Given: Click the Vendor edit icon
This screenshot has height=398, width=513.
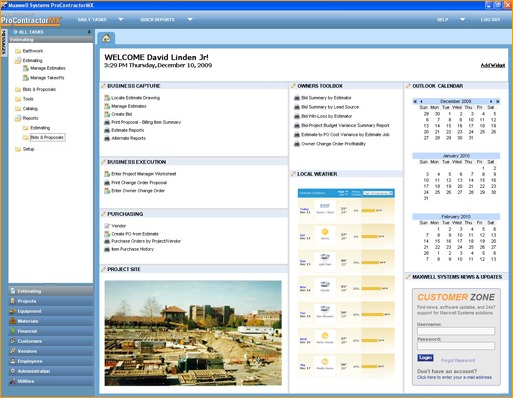Looking at the screenshot, I should pos(107,226).
